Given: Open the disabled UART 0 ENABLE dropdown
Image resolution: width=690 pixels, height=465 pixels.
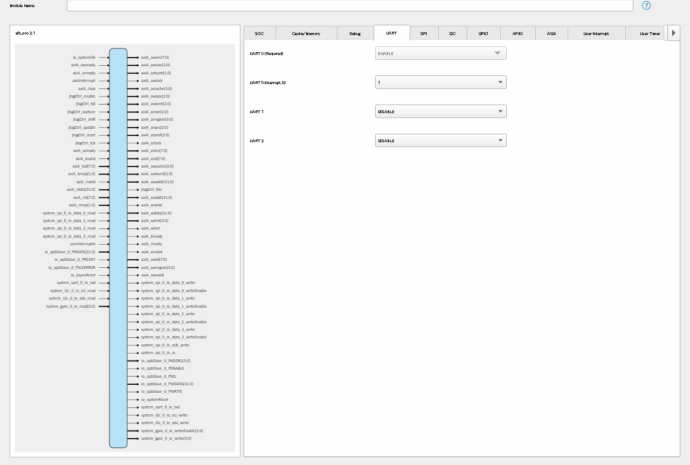Looking at the screenshot, I should [x=440, y=53].
